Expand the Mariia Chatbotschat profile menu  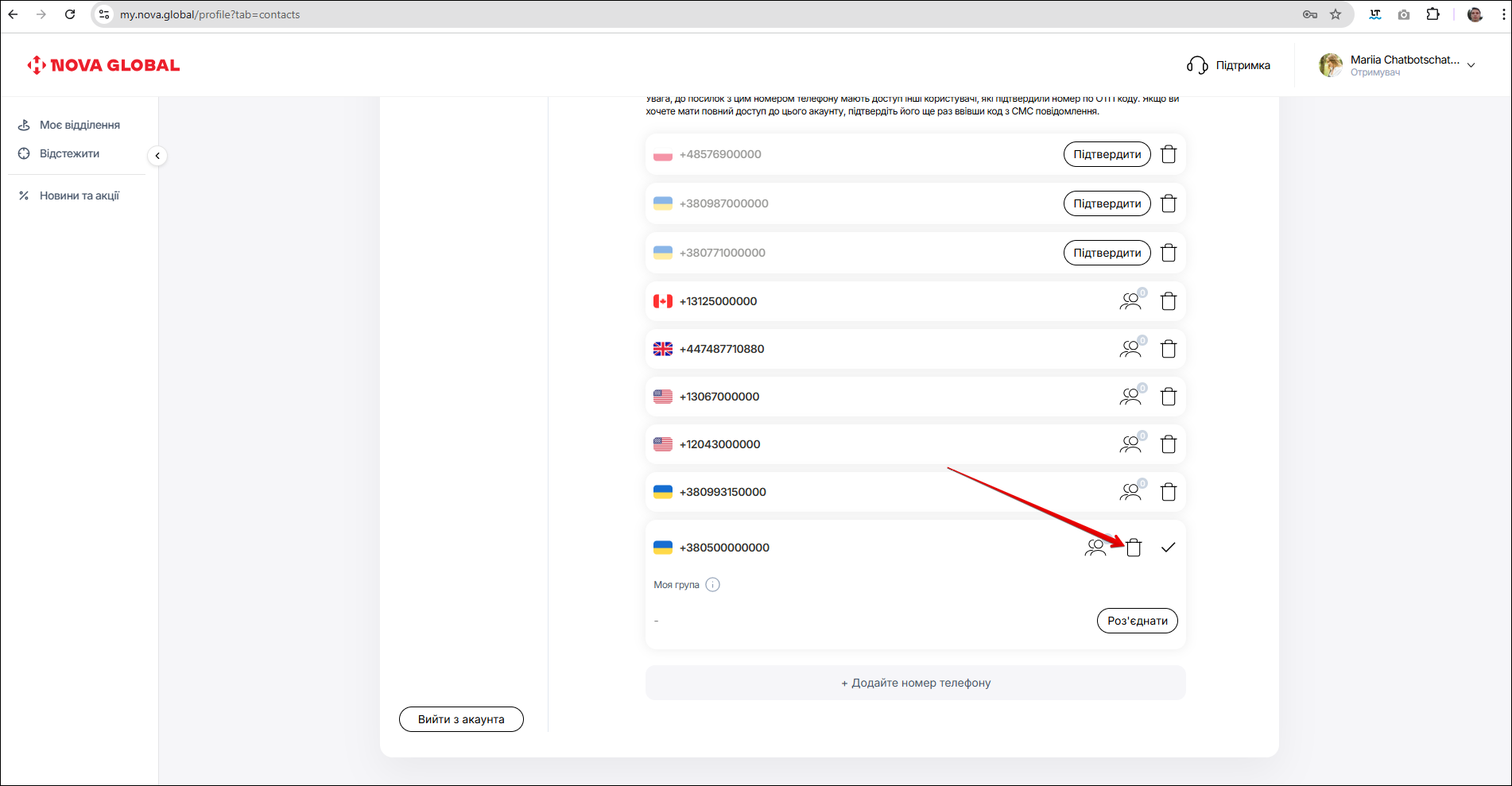(1471, 65)
